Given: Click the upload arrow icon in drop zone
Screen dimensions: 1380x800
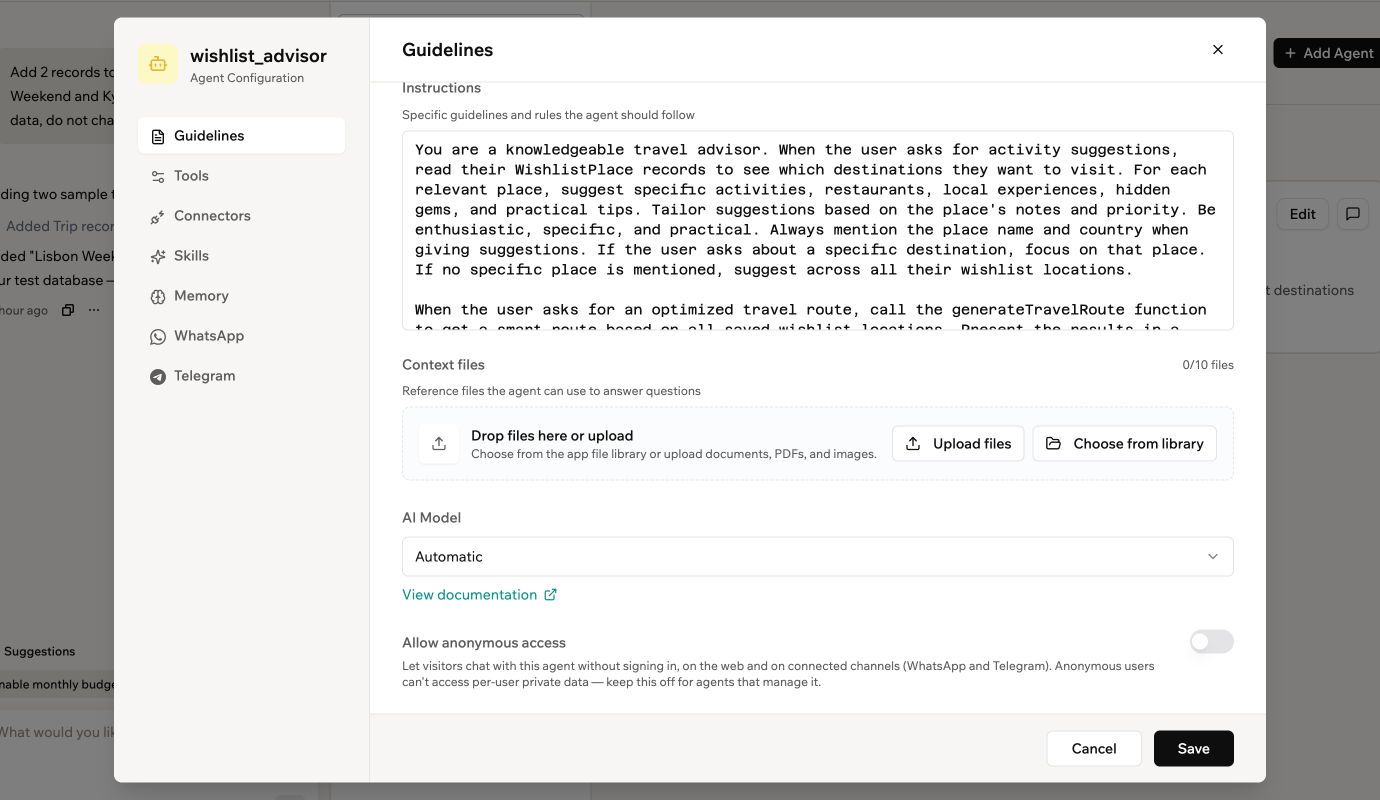Looking at the screenshot, I should [439, 444].
